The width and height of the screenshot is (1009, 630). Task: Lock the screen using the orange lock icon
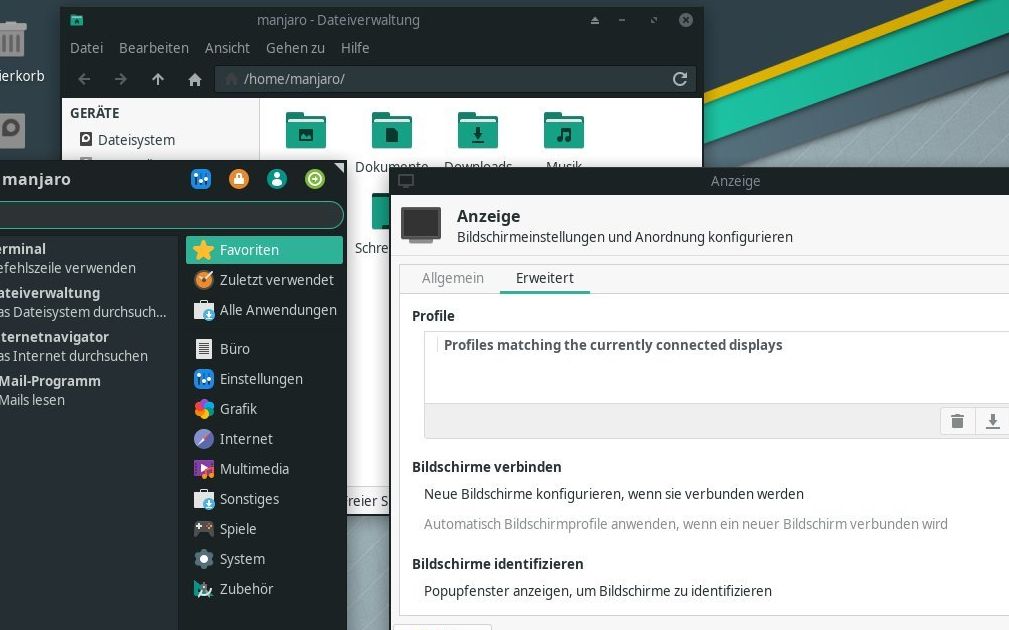(239, 178)
